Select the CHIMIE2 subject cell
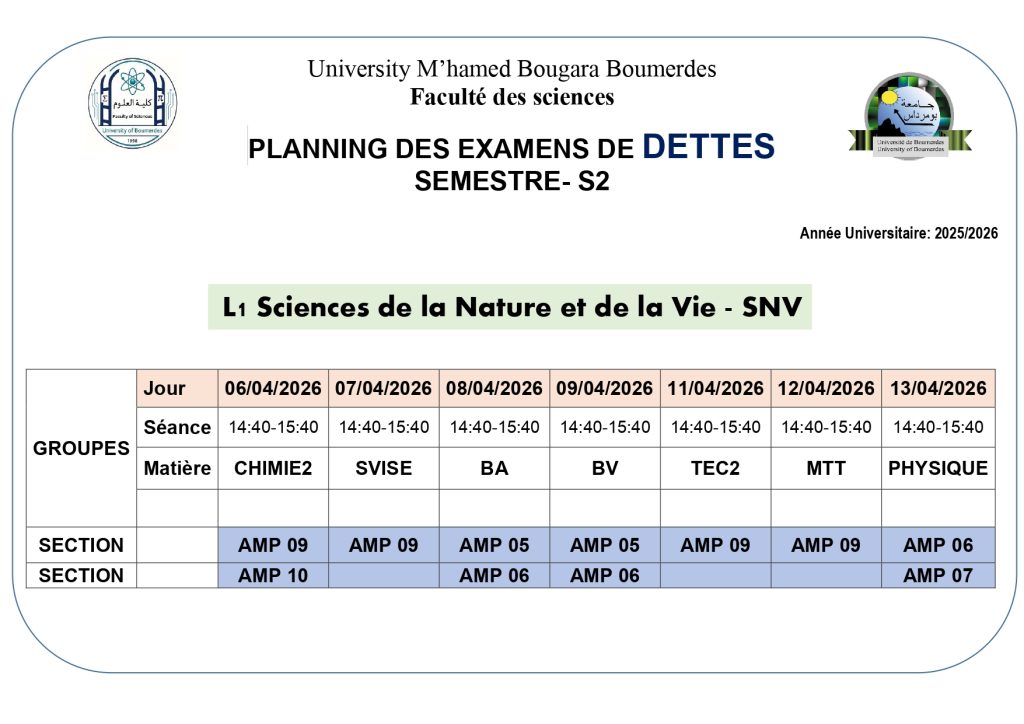 pyautogui.click(x=273, y=468)
